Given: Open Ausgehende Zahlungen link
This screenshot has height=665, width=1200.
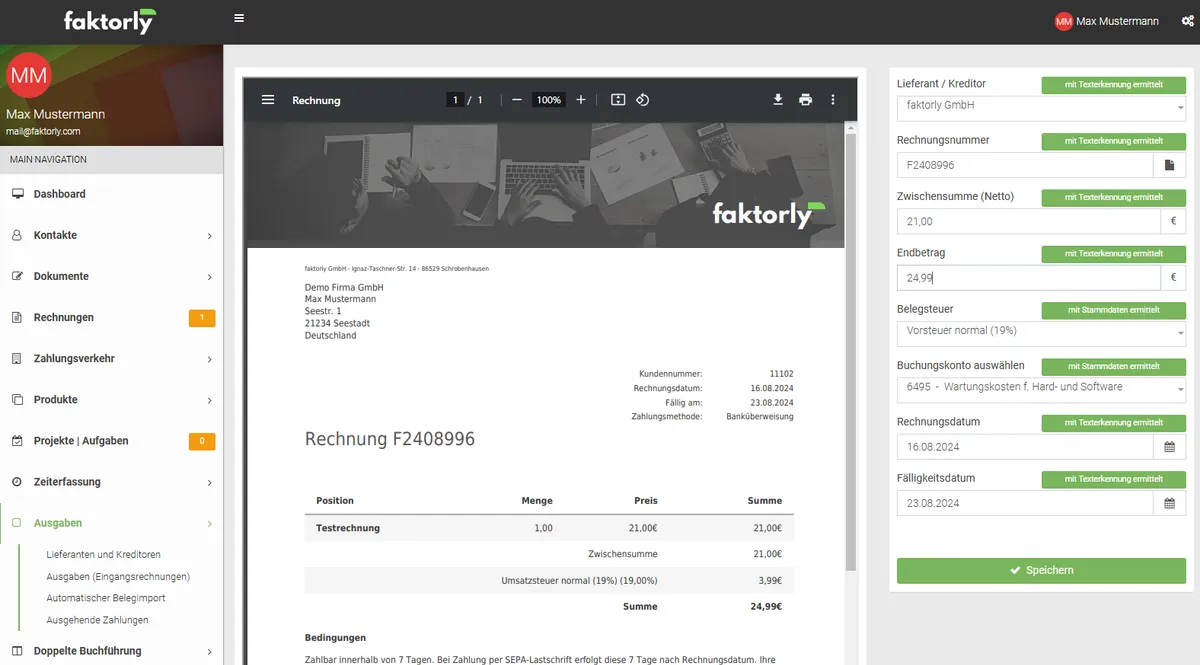Looking at the screenshot, I should pyautogui.click(x=98, y=620).
